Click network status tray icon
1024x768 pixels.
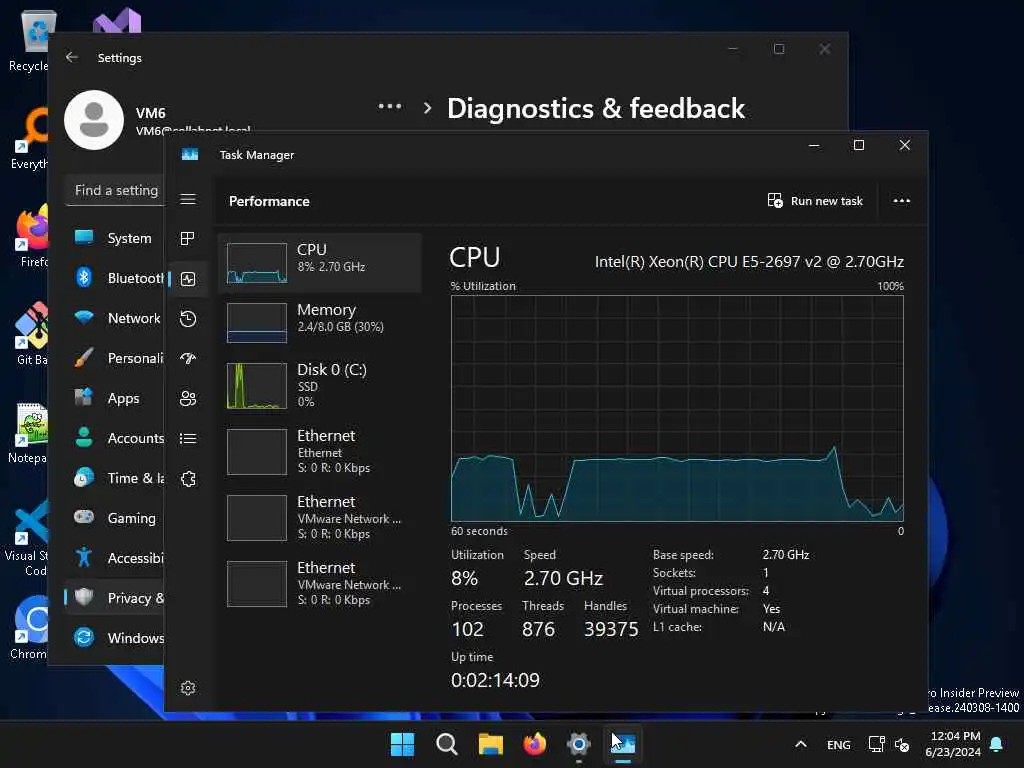pyautogui.click(x=876, y=744)
